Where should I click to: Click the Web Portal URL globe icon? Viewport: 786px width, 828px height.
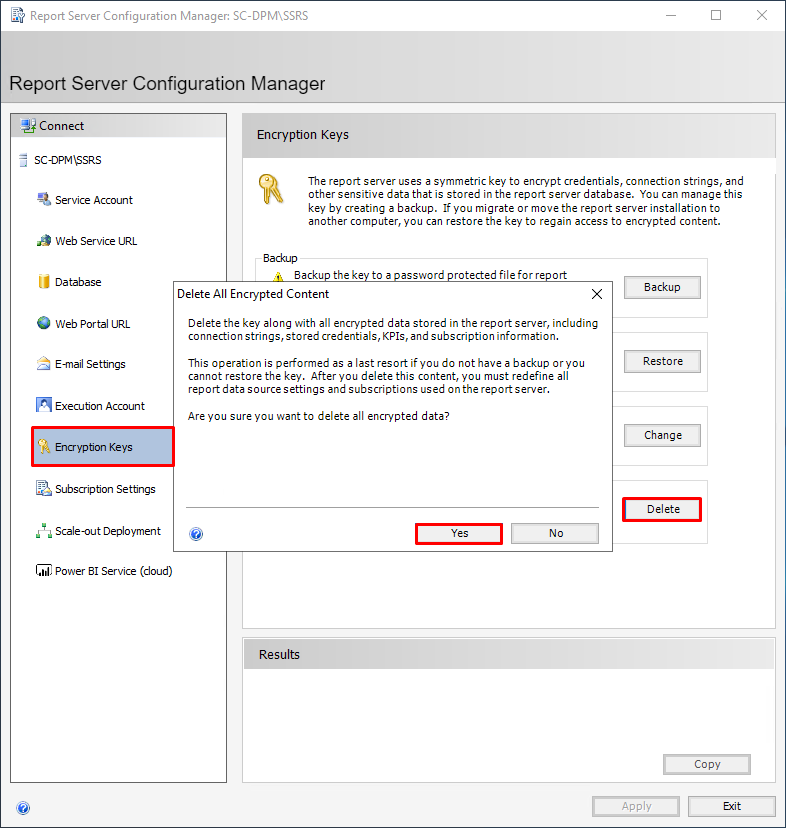[44, 323]
